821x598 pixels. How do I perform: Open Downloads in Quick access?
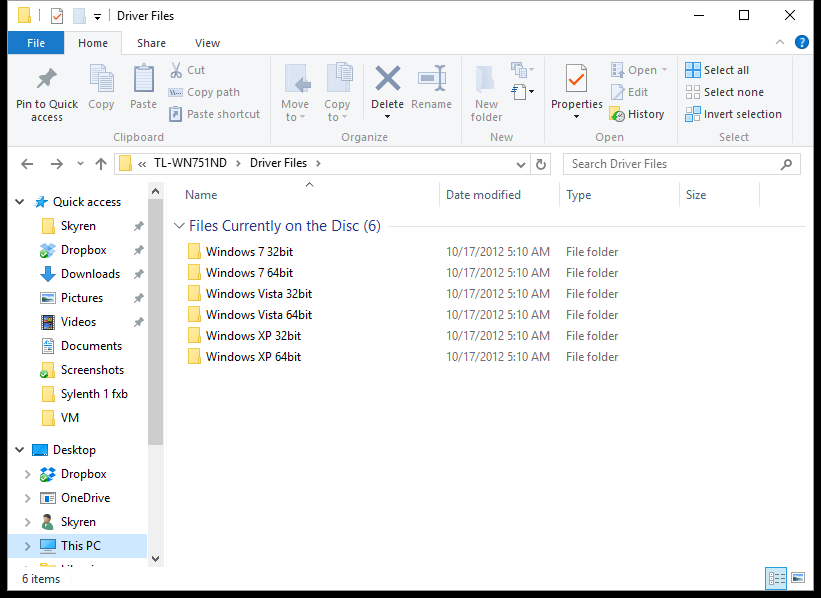[x=90, y=274]
